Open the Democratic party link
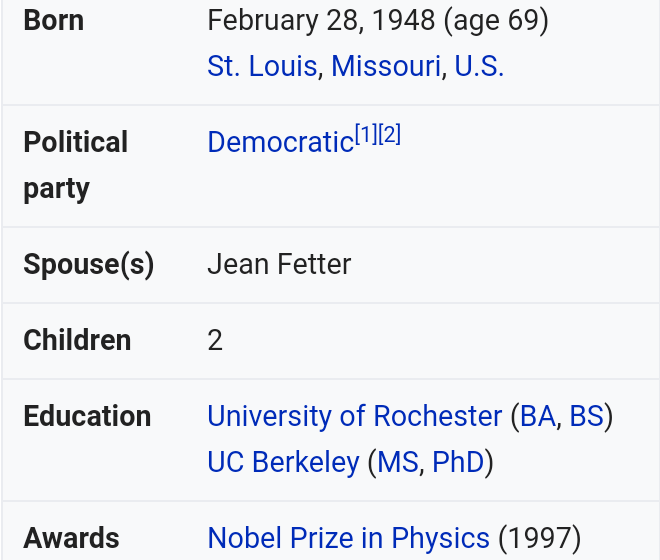Viewport: 660px width, 560px height. pyautogui.click(x=281, y=142)
